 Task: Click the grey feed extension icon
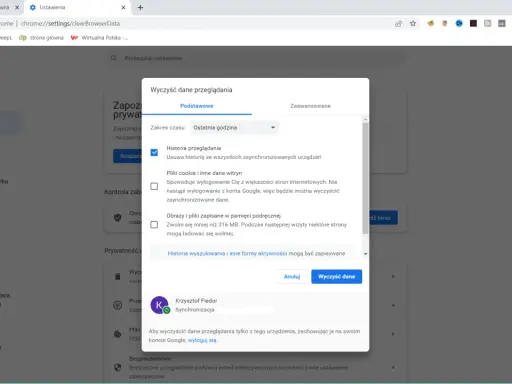(x=488, y=23)
